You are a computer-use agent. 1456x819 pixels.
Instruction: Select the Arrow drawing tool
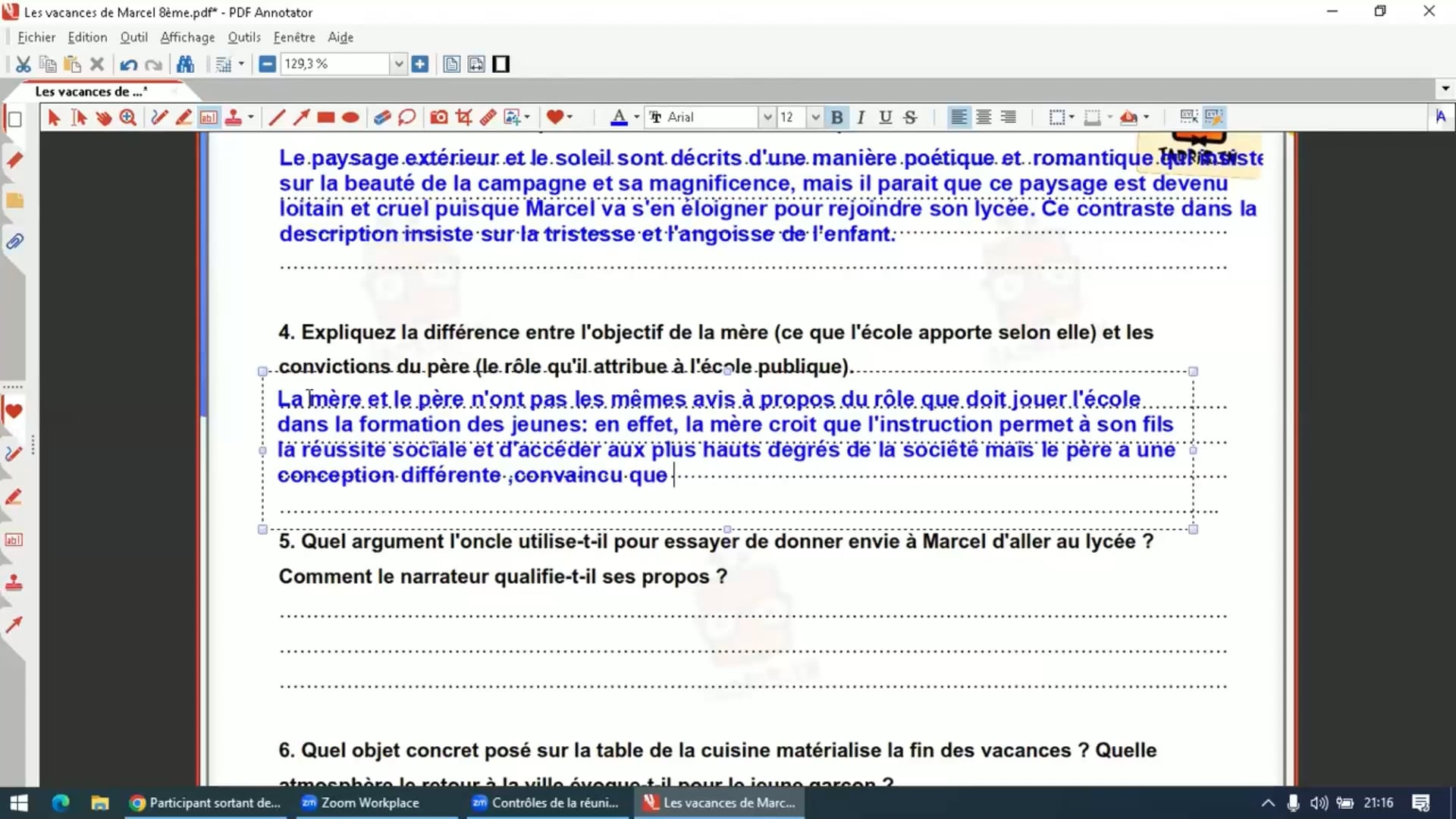302,118
